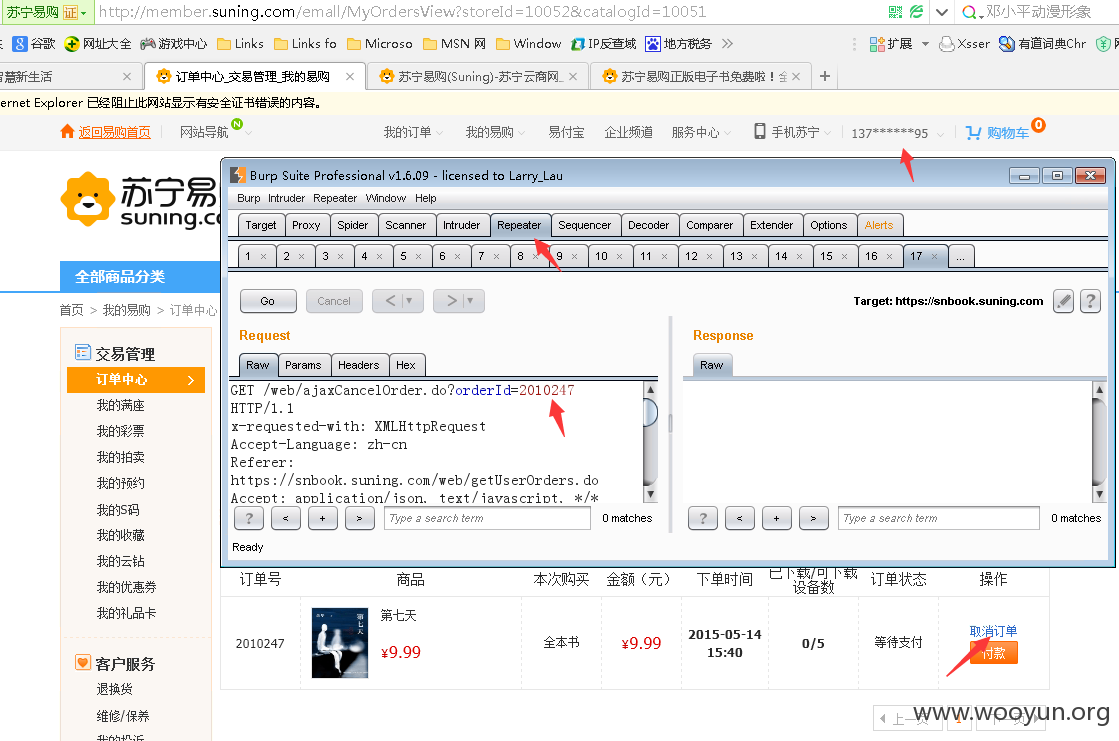Click the 交易管理 section icon in sidebar

(83, 353)
